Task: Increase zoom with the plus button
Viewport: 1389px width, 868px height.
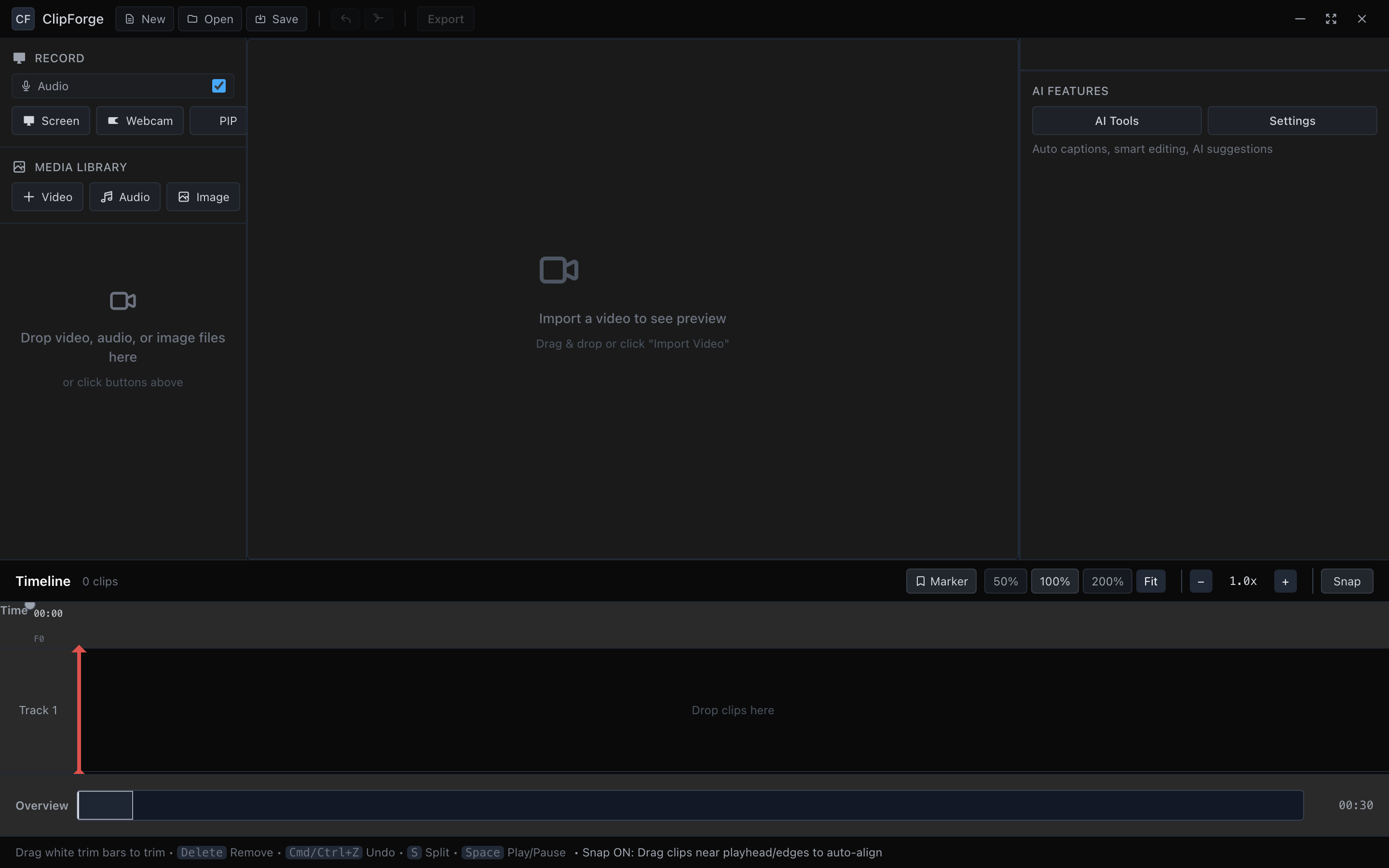Action: [1285, 582]
